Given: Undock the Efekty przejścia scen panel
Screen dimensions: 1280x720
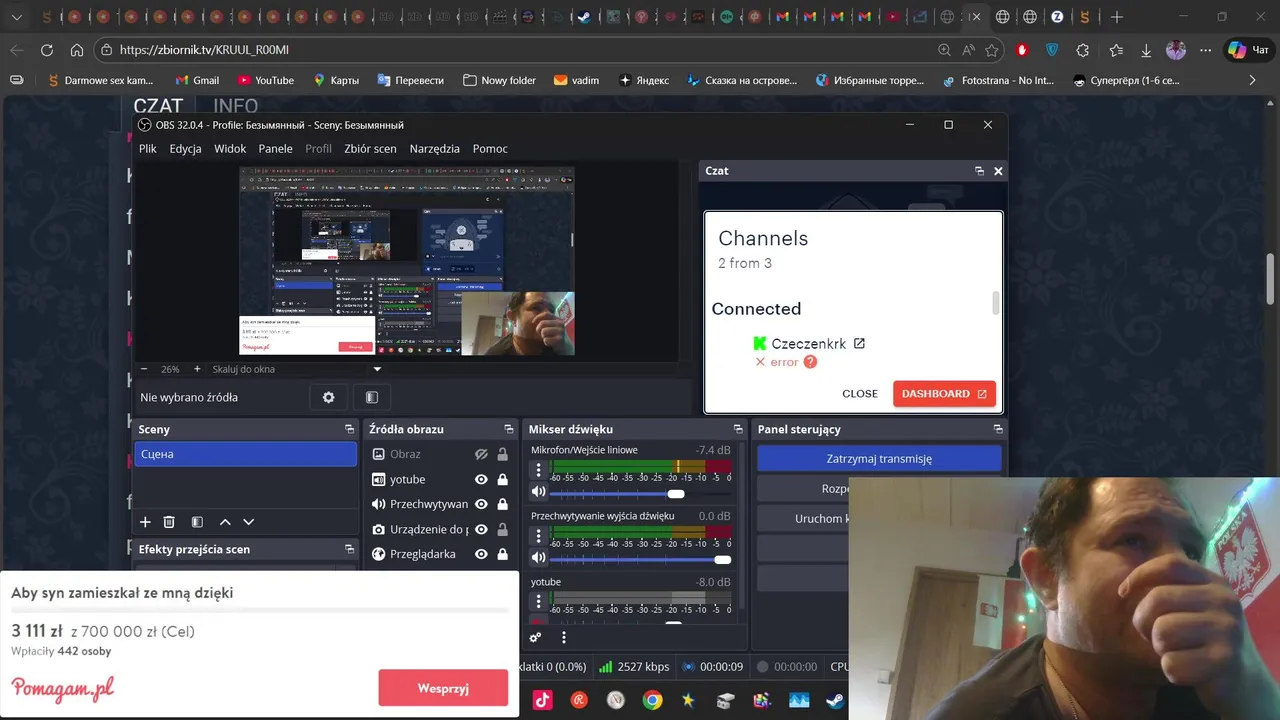Looking at the screenshot, I should pos(349,549).
